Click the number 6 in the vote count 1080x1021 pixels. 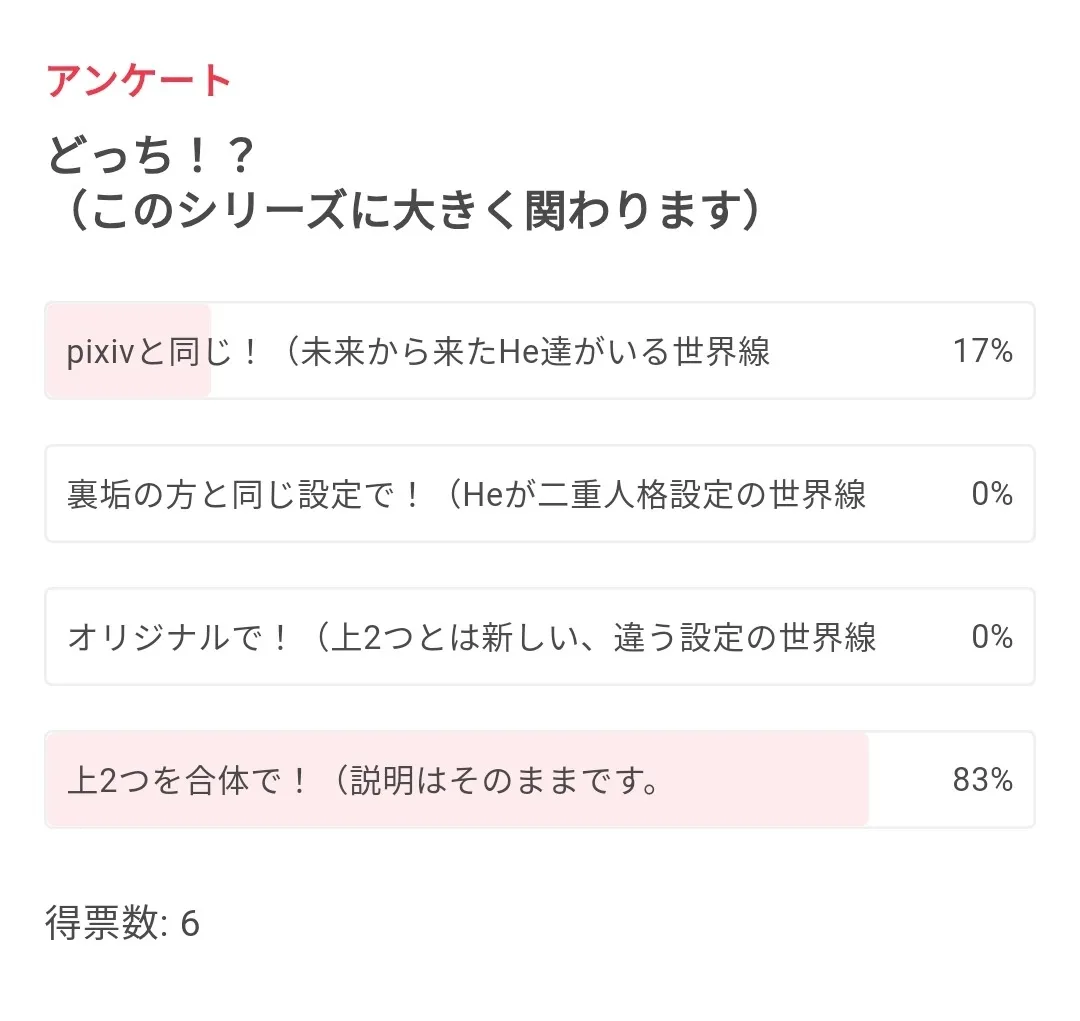click(x=190, y=924)
